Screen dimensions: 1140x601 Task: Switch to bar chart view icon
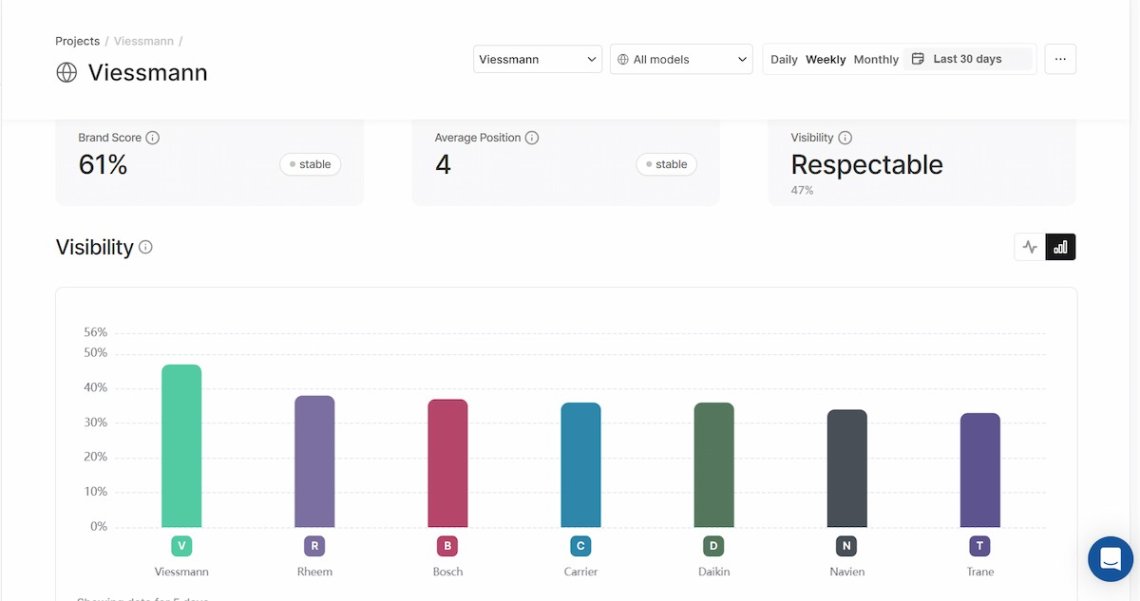click(1060, 247)
